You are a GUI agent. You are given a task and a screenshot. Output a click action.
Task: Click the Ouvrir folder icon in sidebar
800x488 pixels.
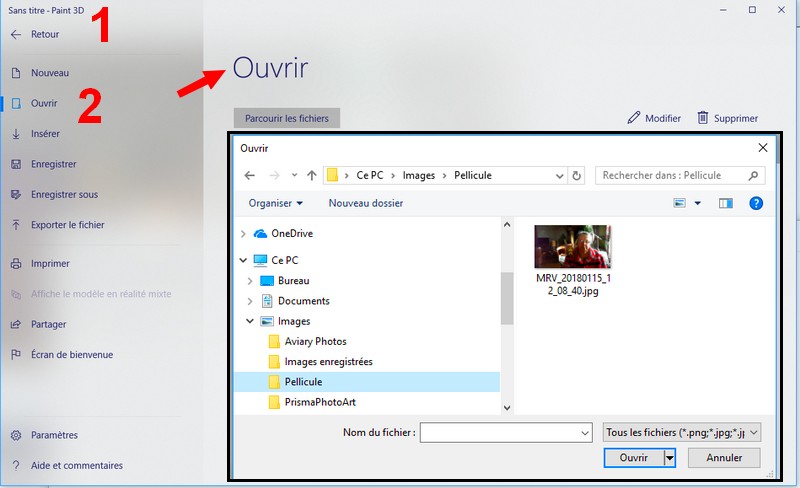point(16,103)
